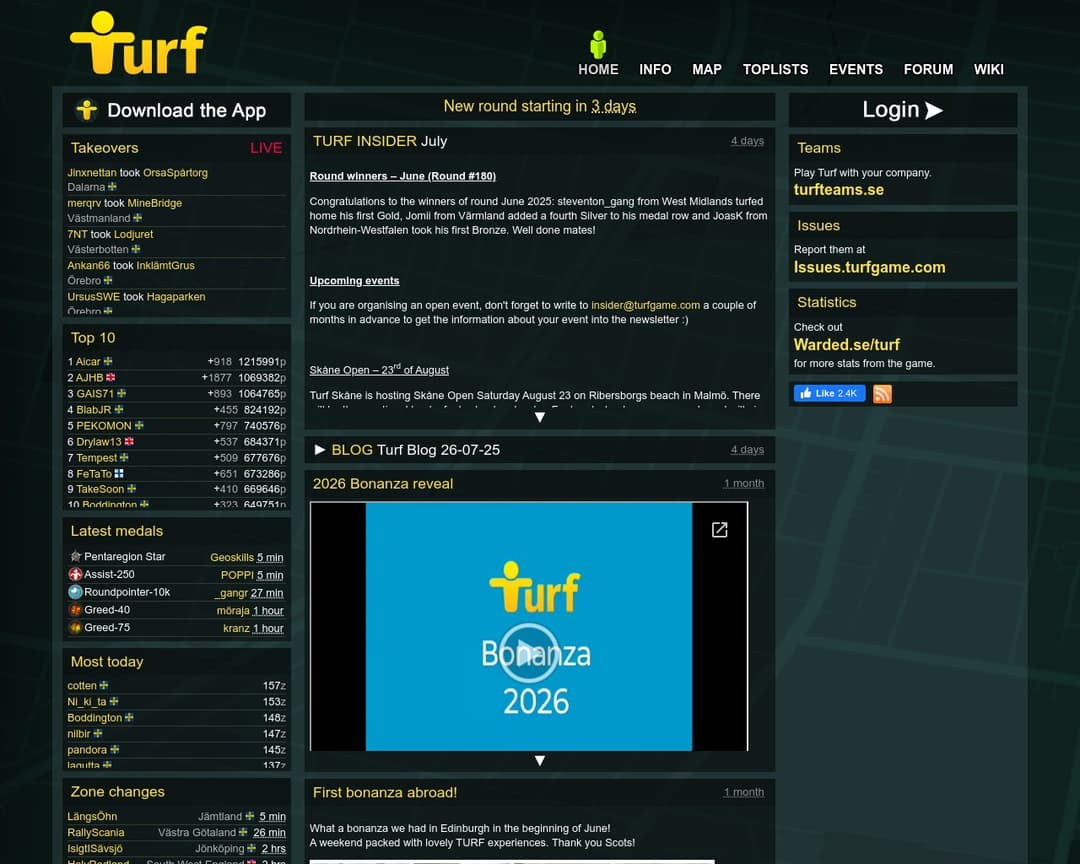Open the Bonanza video in a new tab

719,530
